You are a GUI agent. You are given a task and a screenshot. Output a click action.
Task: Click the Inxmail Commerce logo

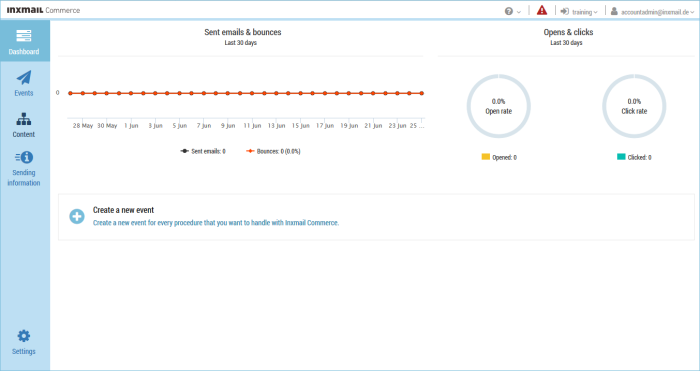pyautogui.click(x=43, y=10)
